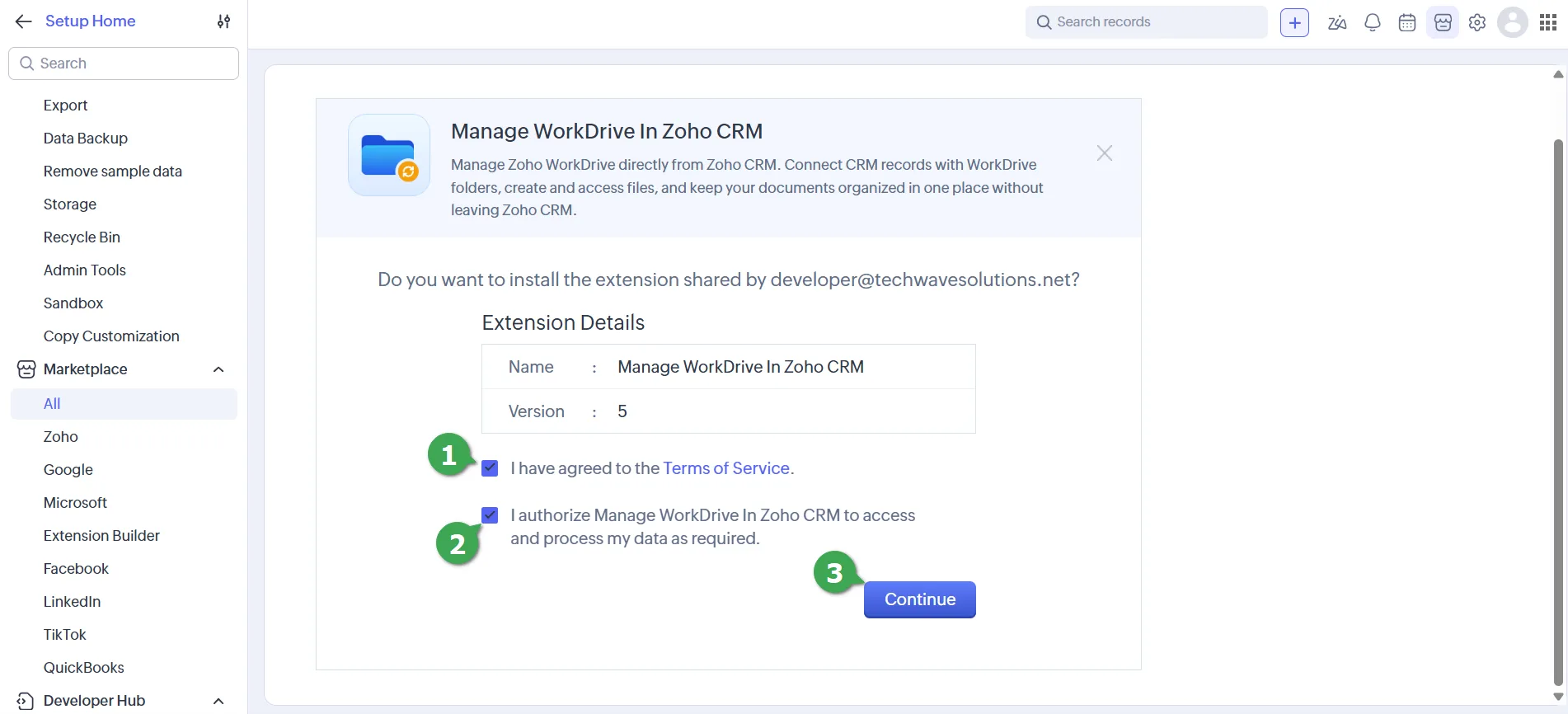Go to Setup Home link

click(x=91, y=21)
